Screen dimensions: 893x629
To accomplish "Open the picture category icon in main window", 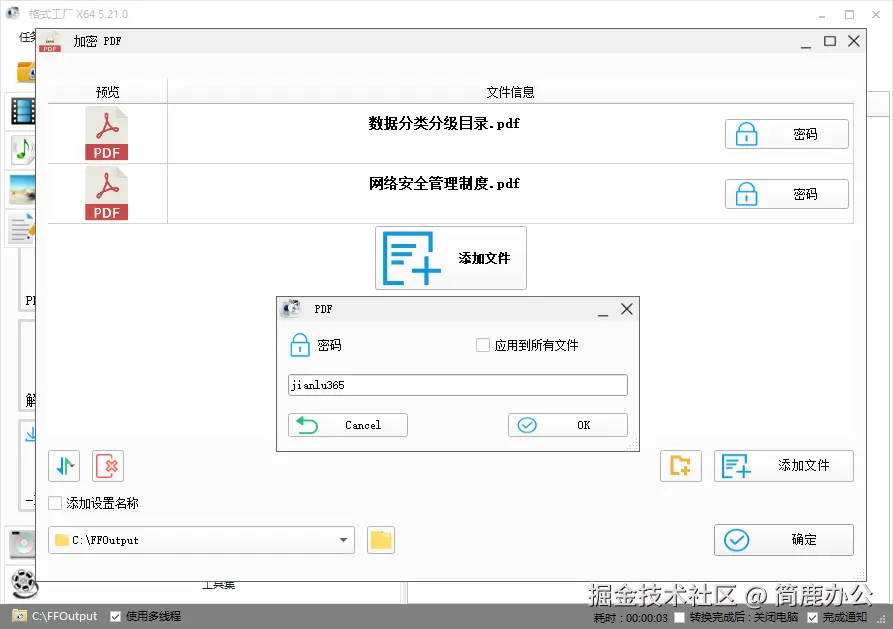I will pos(23,190).
